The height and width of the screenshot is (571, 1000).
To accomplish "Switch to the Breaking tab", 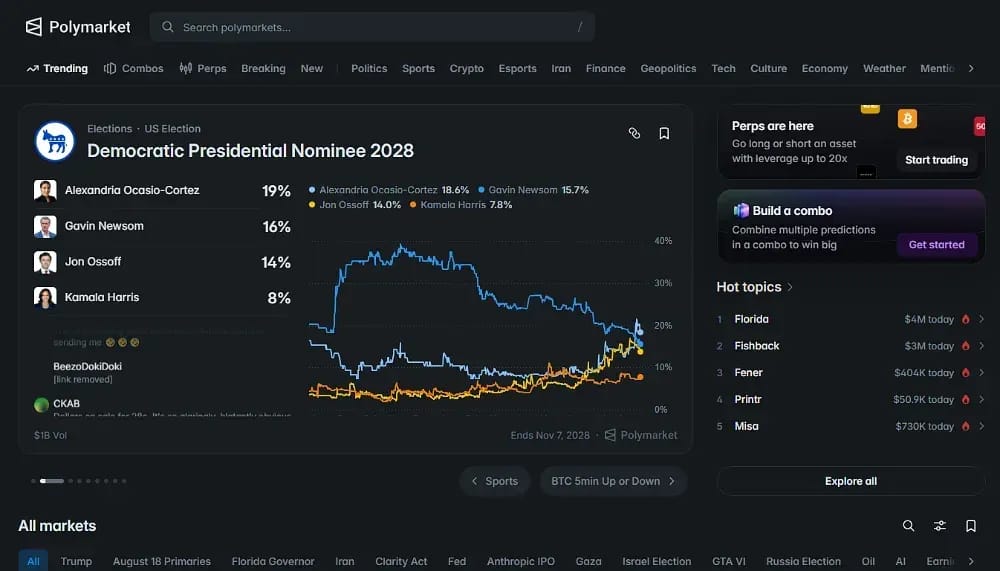I will coord(263,68).
